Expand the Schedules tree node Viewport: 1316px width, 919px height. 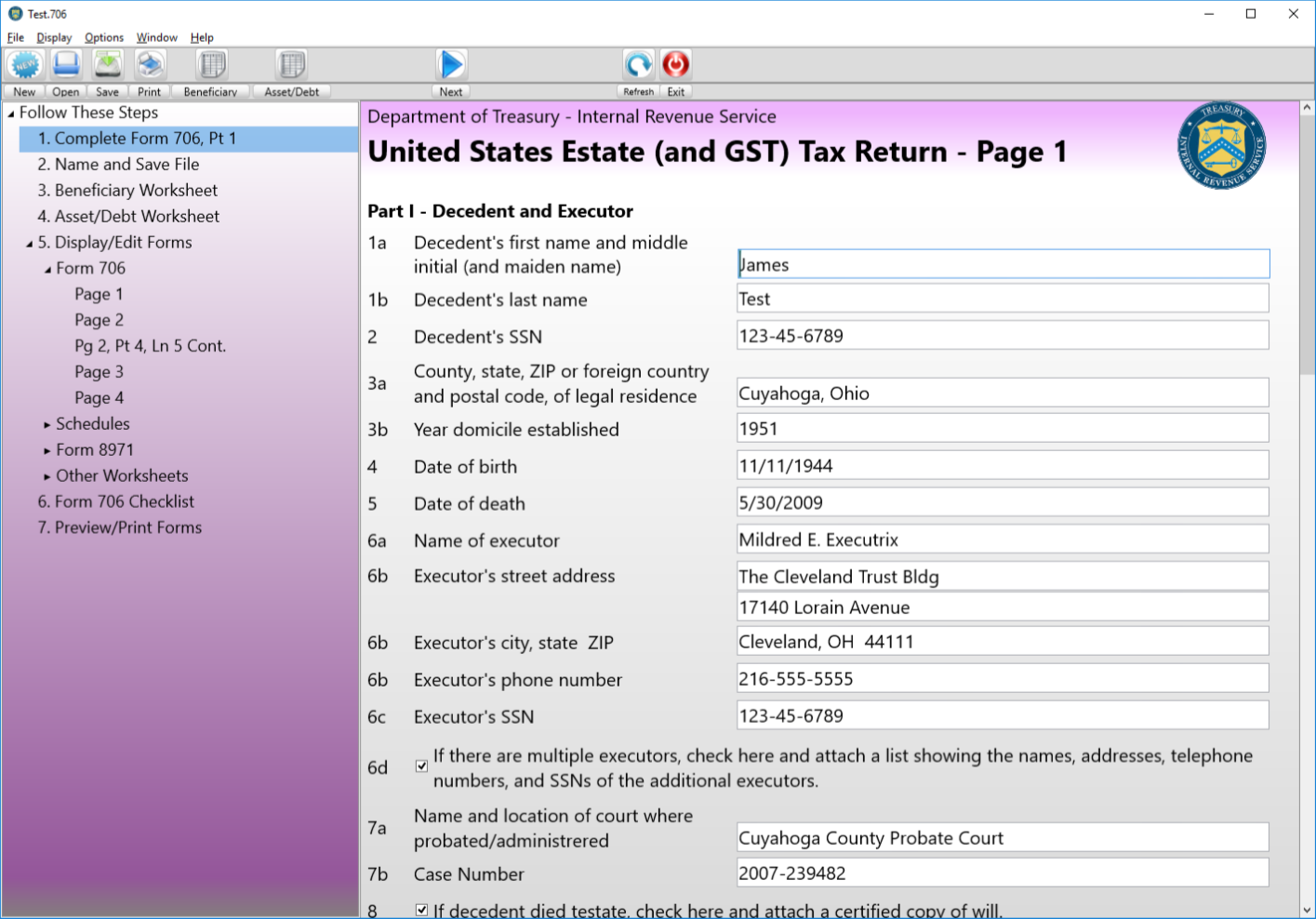47,424
